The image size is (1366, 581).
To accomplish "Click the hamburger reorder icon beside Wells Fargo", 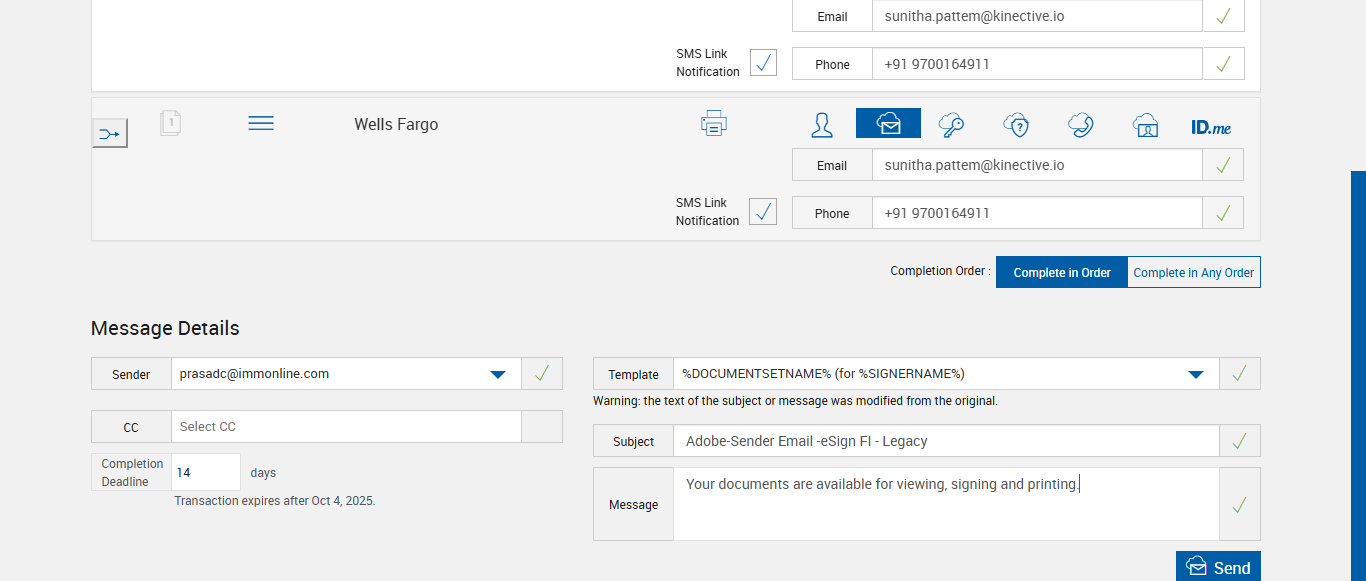I will click(x=261, y=123).
